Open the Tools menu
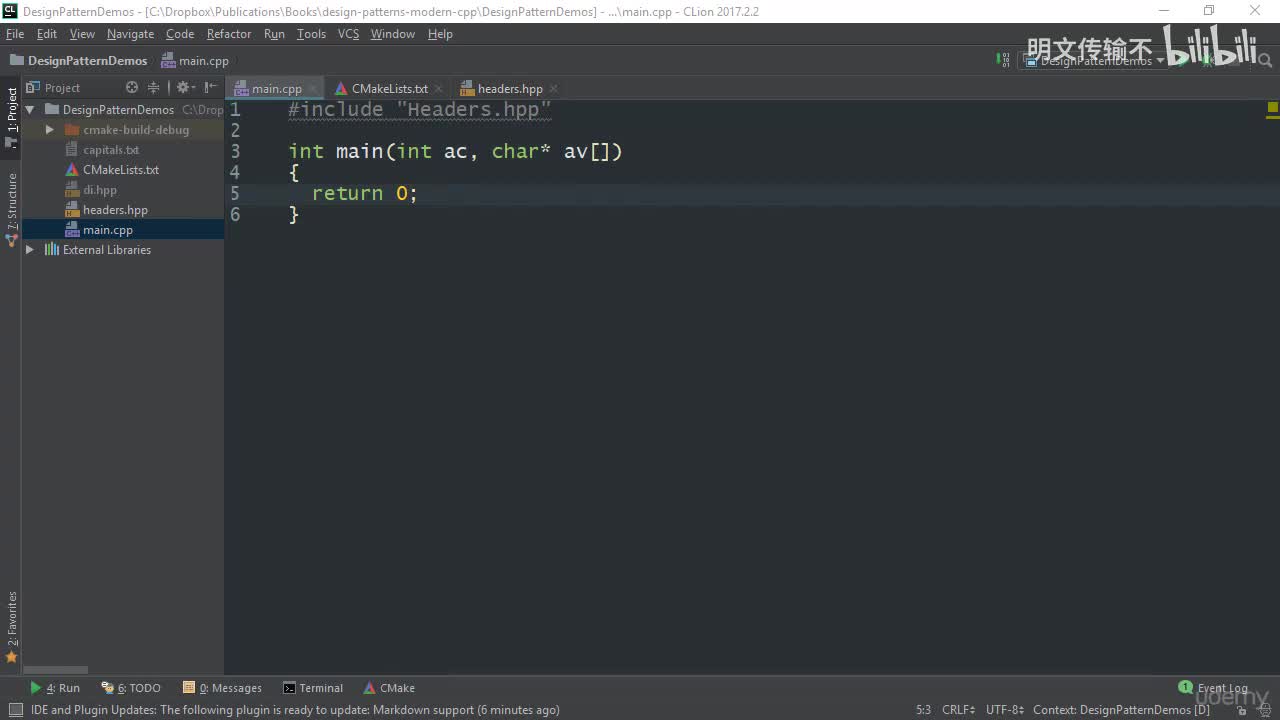1280x720 pixels. tap(311, 34)
